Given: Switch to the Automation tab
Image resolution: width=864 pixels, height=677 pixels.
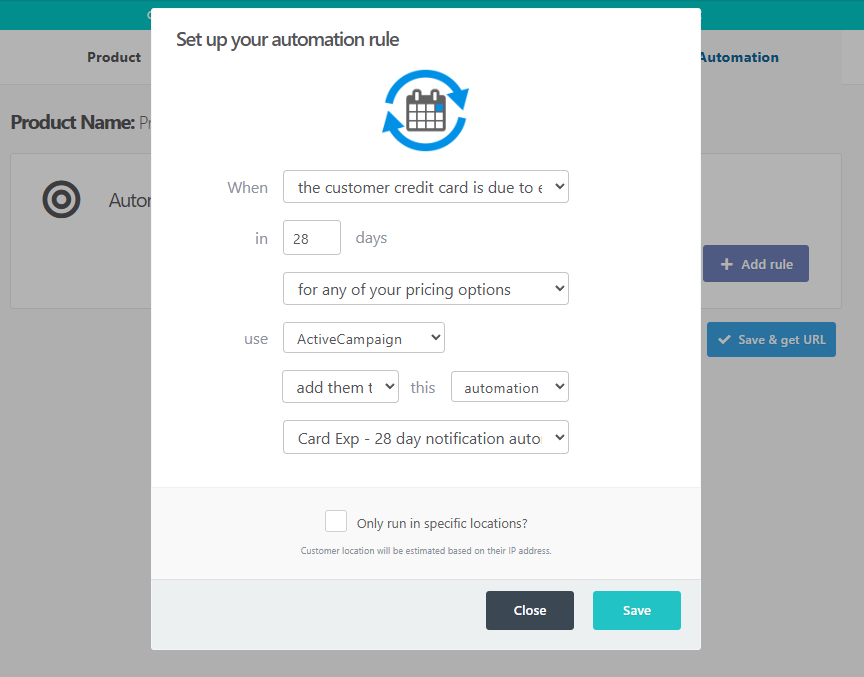Looking at the screenshot, I should pyautogui.click(x=739, y=57).
